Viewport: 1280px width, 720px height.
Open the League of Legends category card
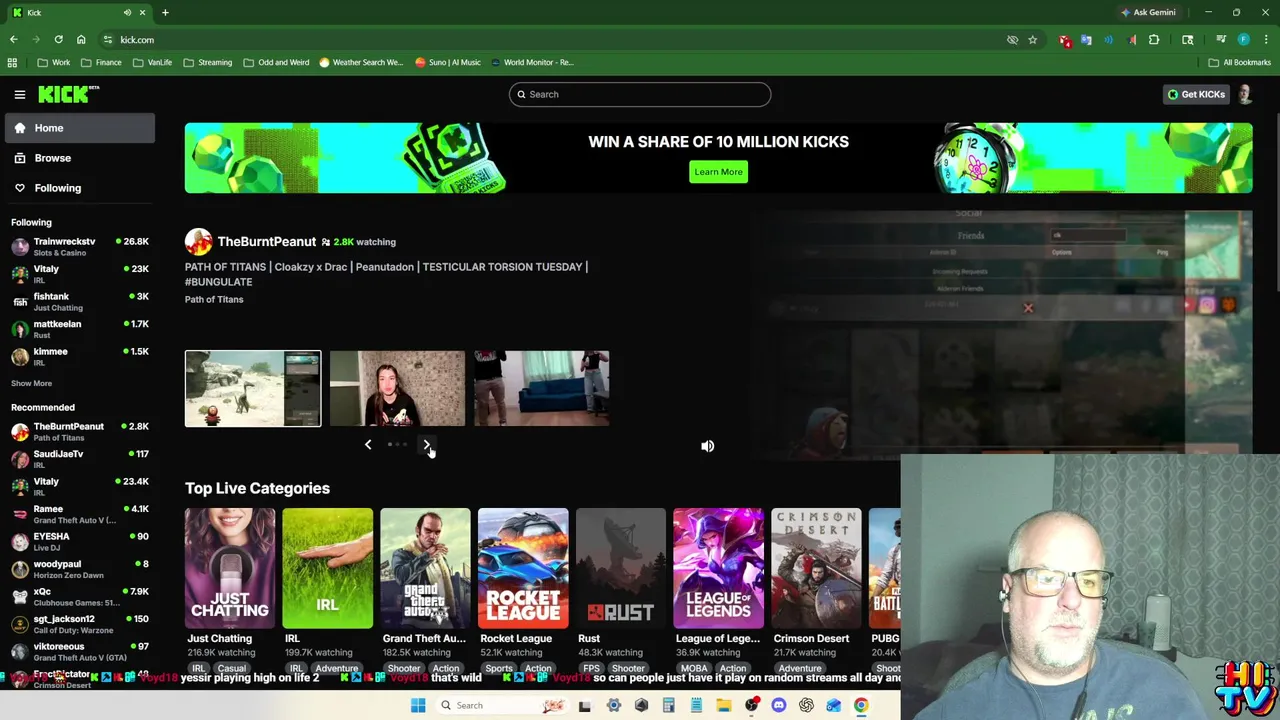[718, 568]
